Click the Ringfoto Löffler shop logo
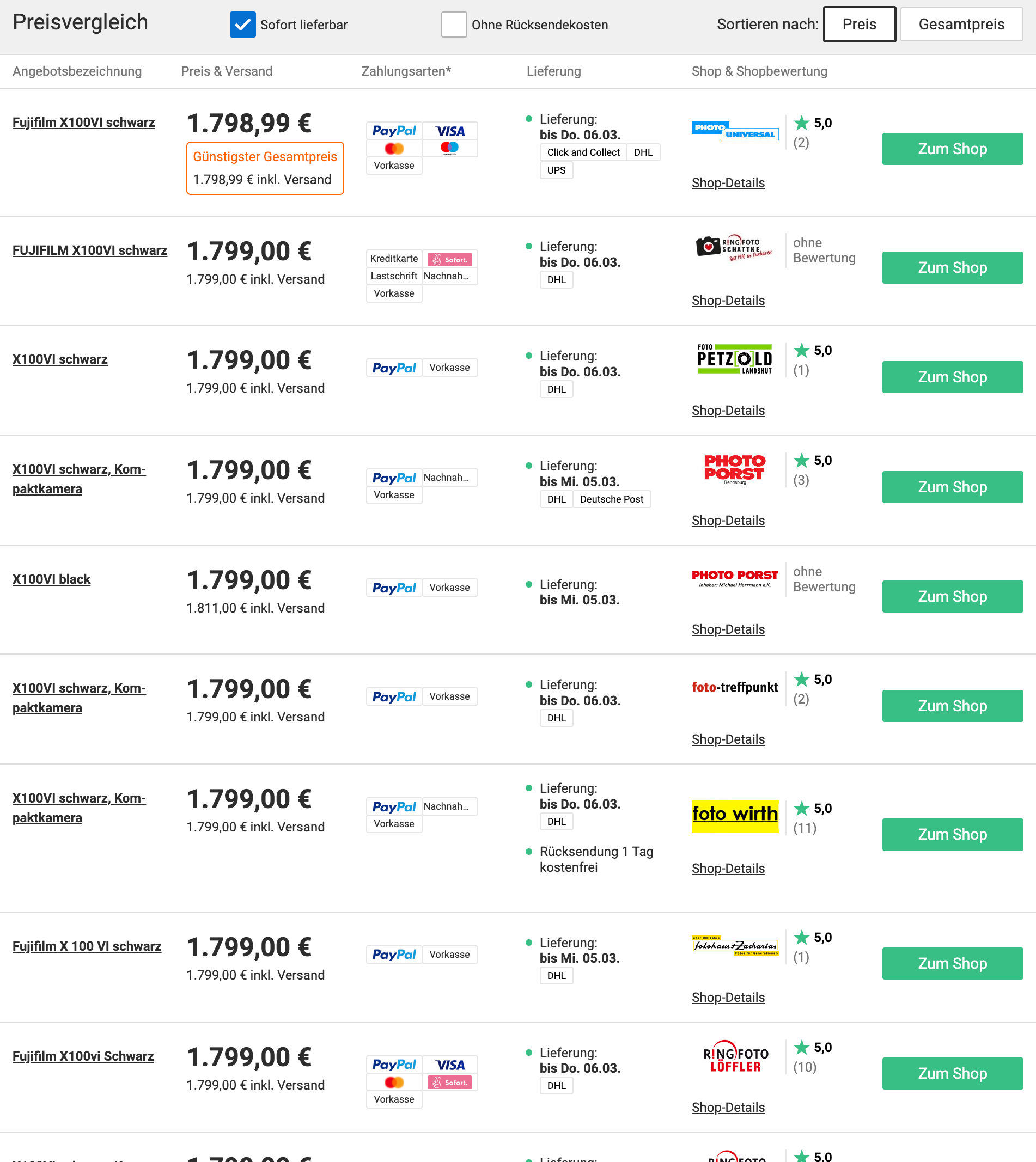The image size is (1036, 1162). [735, 1060]
